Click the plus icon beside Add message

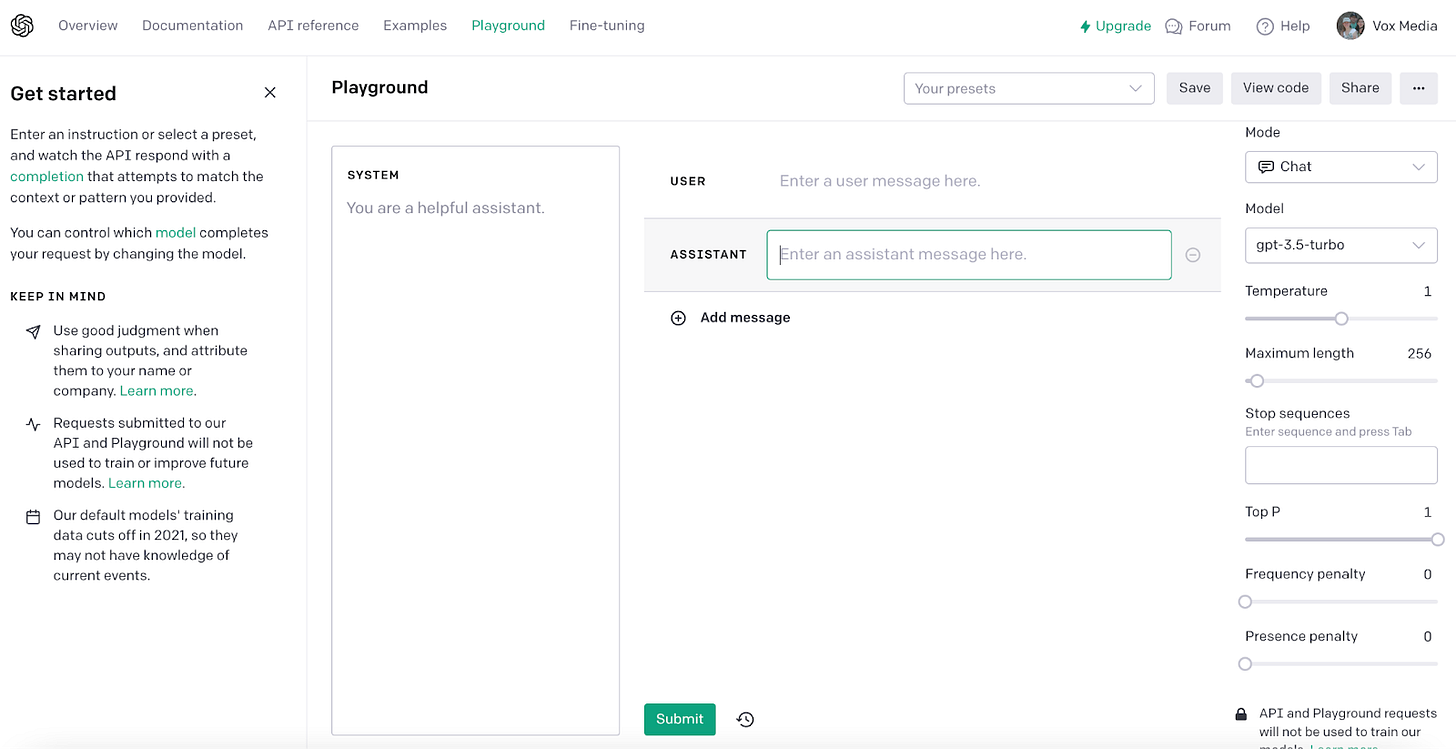pyautogui.click(x=678, y=318)
